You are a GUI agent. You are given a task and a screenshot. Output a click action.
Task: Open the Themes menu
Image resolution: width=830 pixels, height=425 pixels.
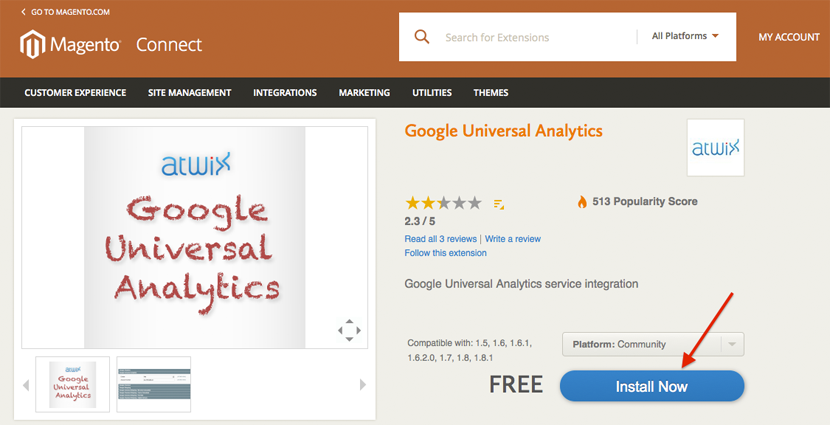(x=491, y=93)
